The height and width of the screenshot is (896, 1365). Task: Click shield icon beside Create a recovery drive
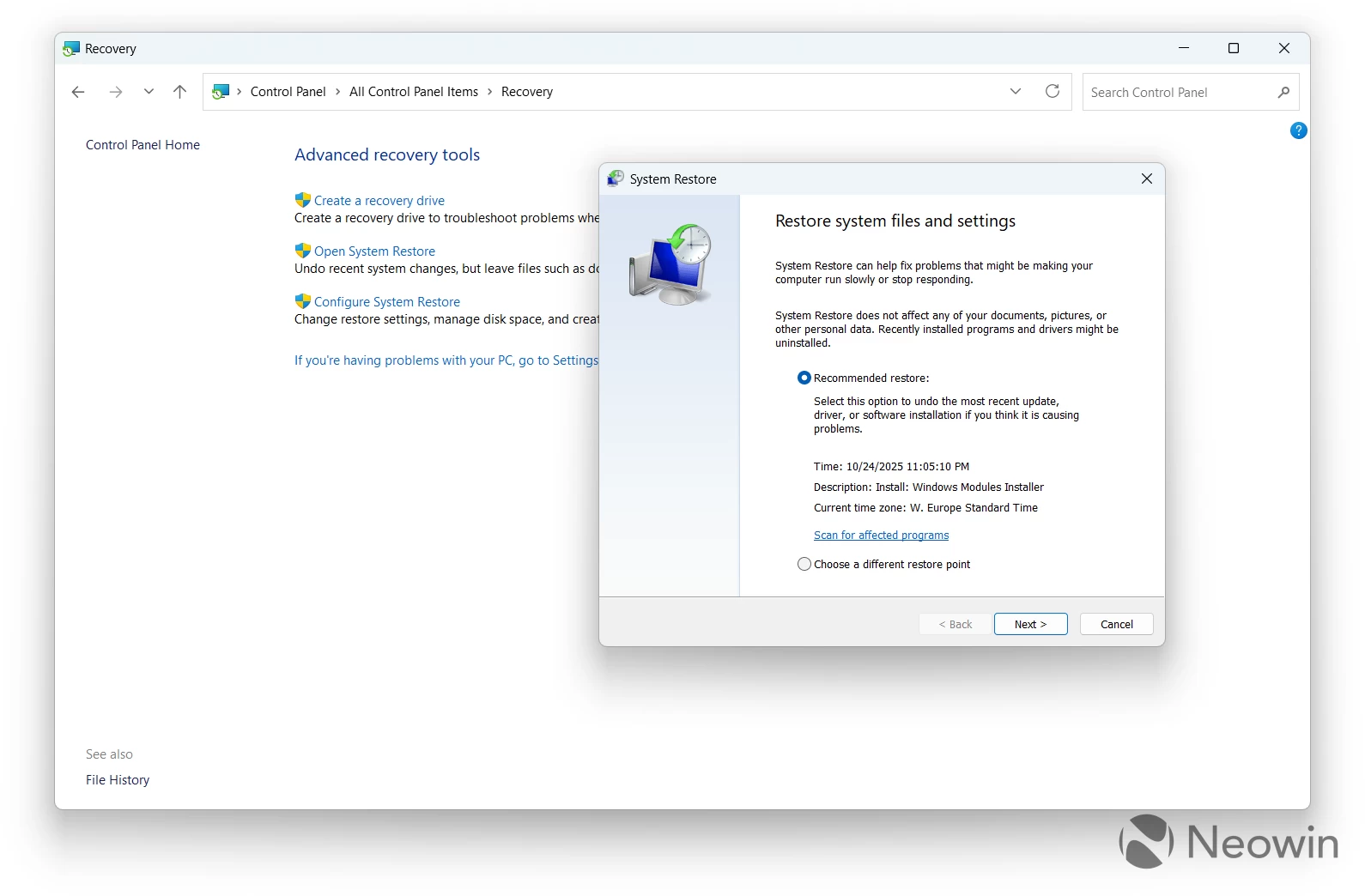click(x=302, y=200)
